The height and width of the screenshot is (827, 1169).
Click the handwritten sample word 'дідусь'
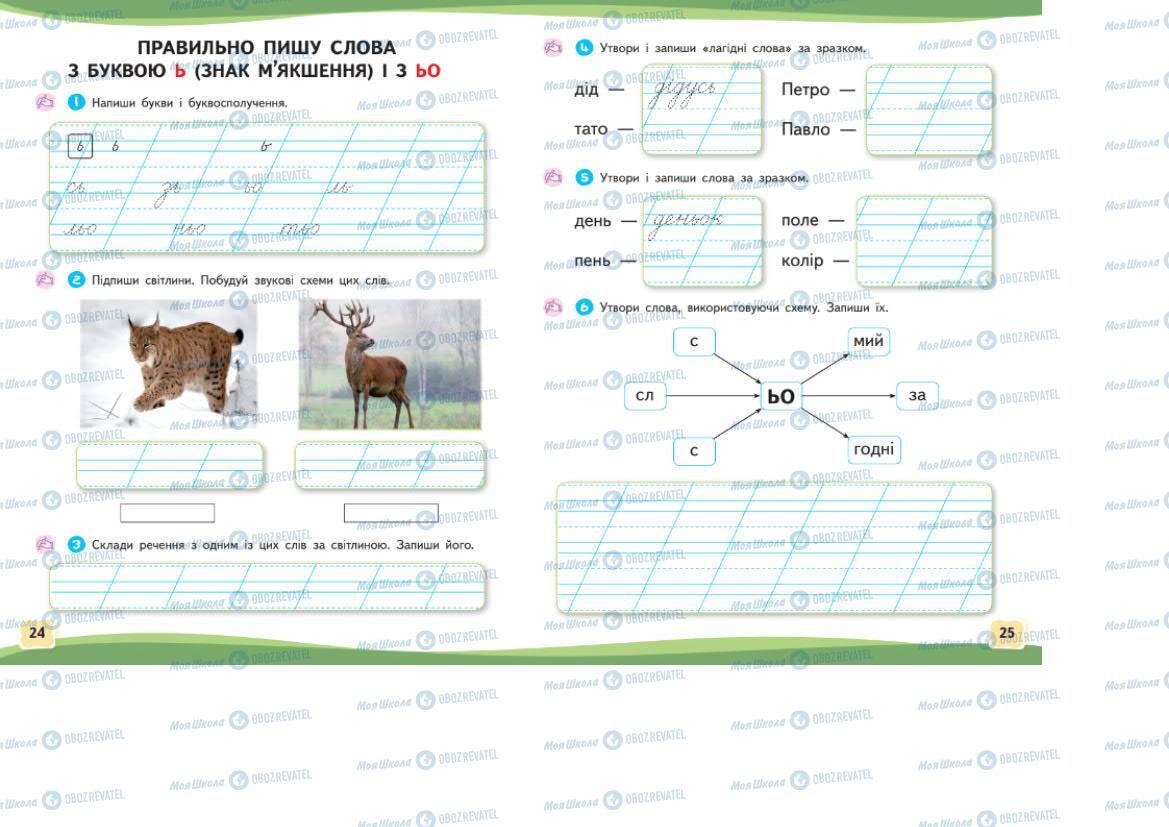click(684, 92)
